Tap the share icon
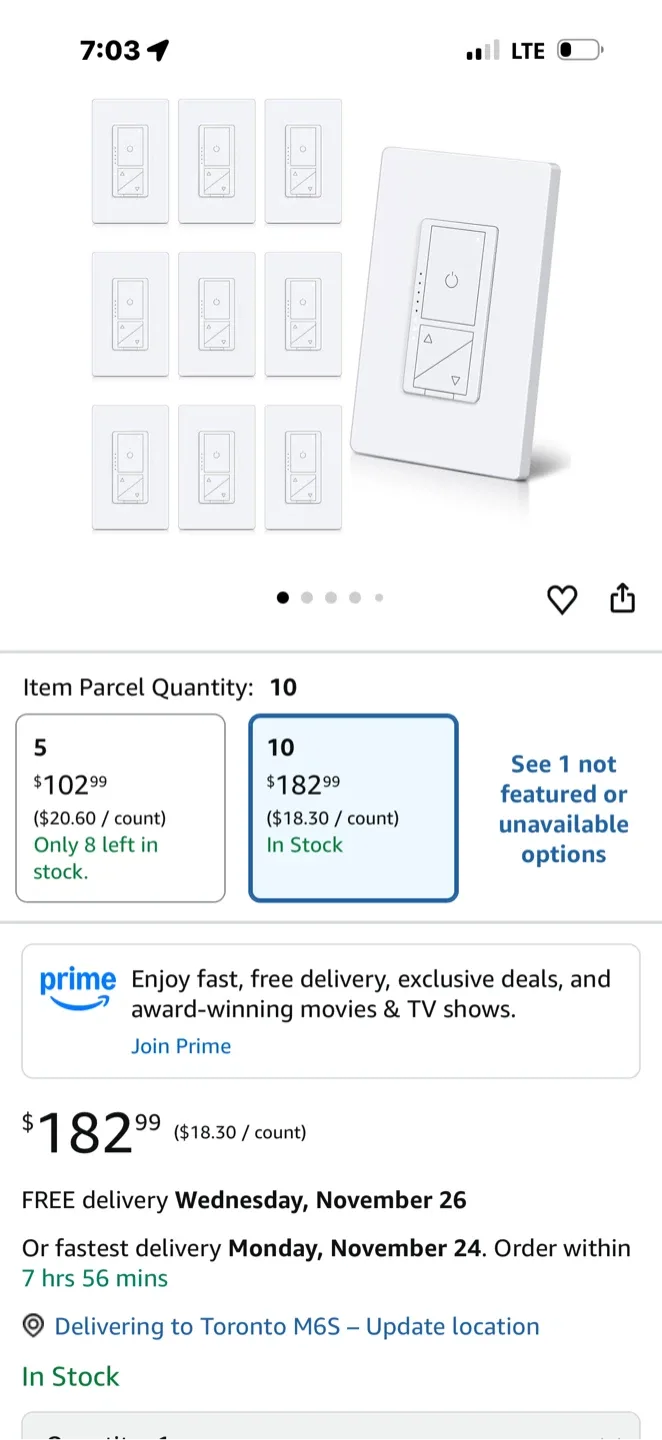The height and width of the screenshot is (1440, 662). coord(622,598)
